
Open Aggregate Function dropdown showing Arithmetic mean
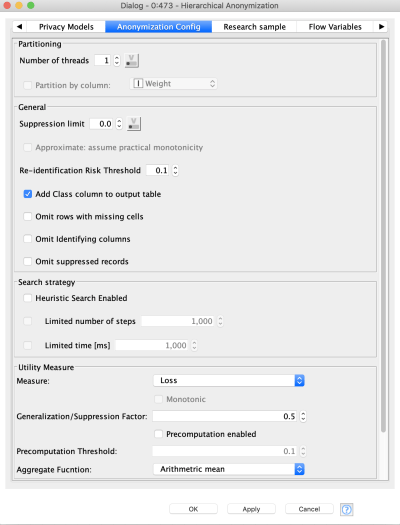(x=229, y=469)
